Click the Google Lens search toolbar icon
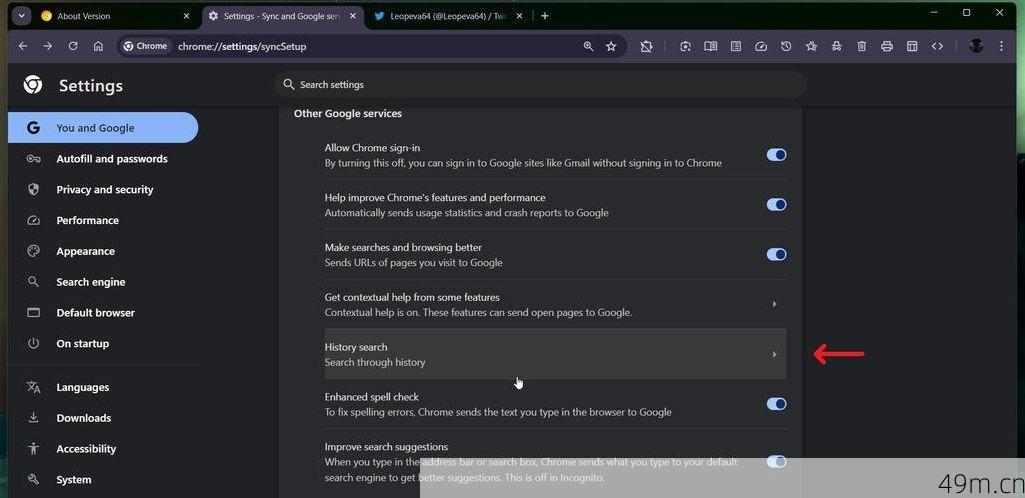Image resolution: width=1025 pixels, height=498 pixels. [685, 46]
